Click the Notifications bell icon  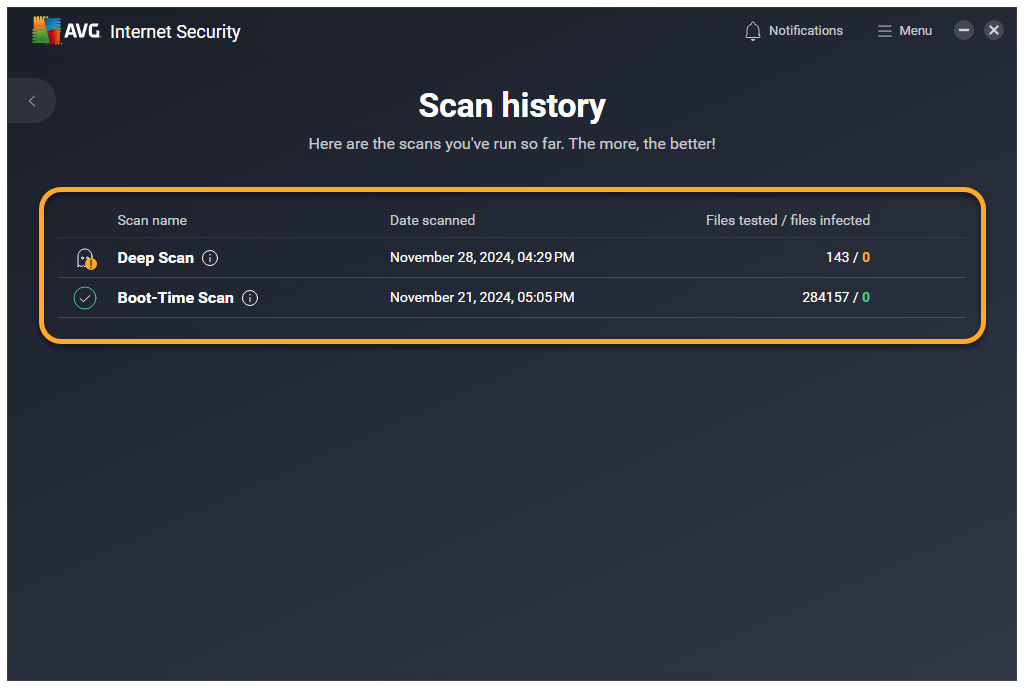(x=753, y=31)
